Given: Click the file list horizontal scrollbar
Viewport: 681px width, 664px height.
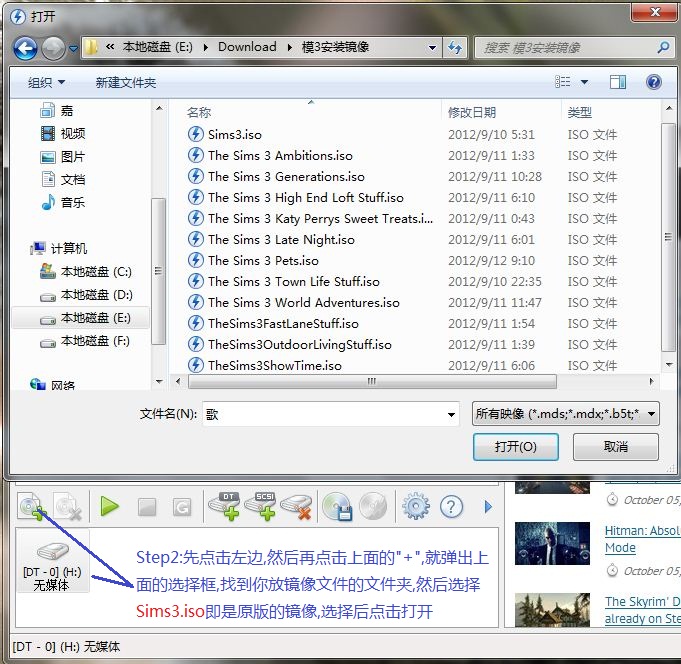Looking at the screenshot, I should 372,382.
